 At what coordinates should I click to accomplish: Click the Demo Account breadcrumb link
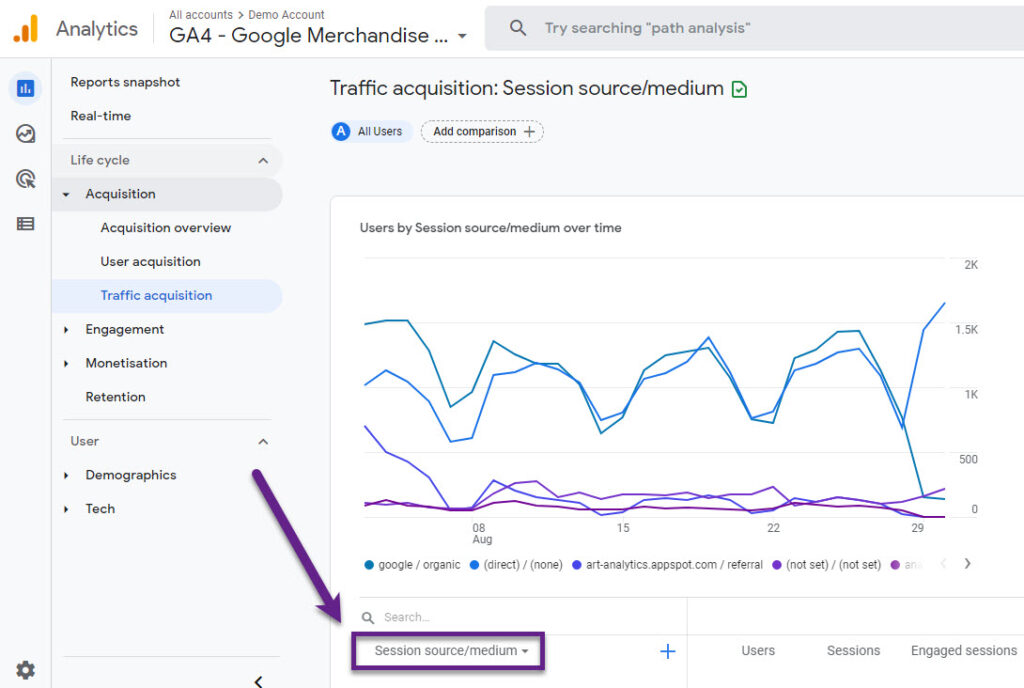click(x=286, y=14)
